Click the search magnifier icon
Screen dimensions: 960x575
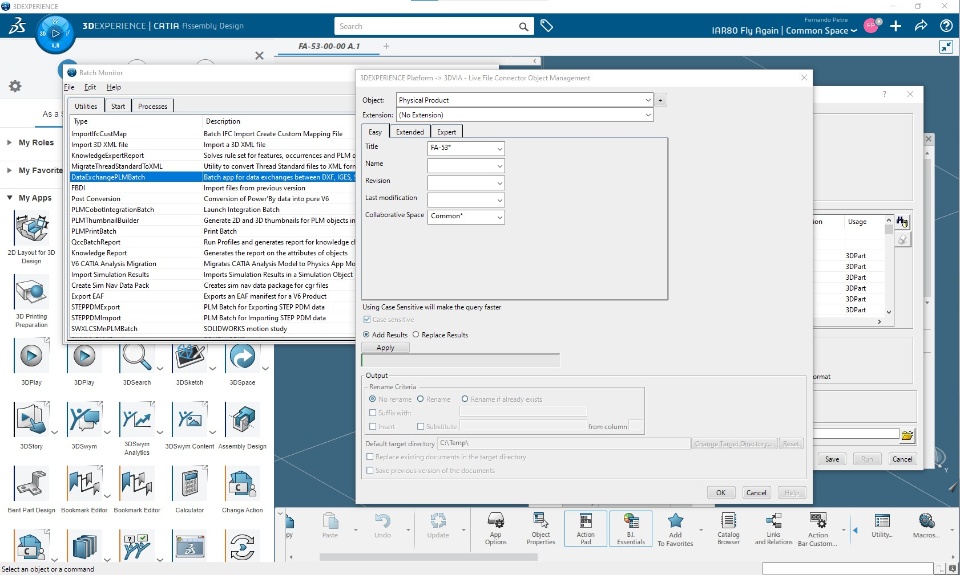(523, 26)
